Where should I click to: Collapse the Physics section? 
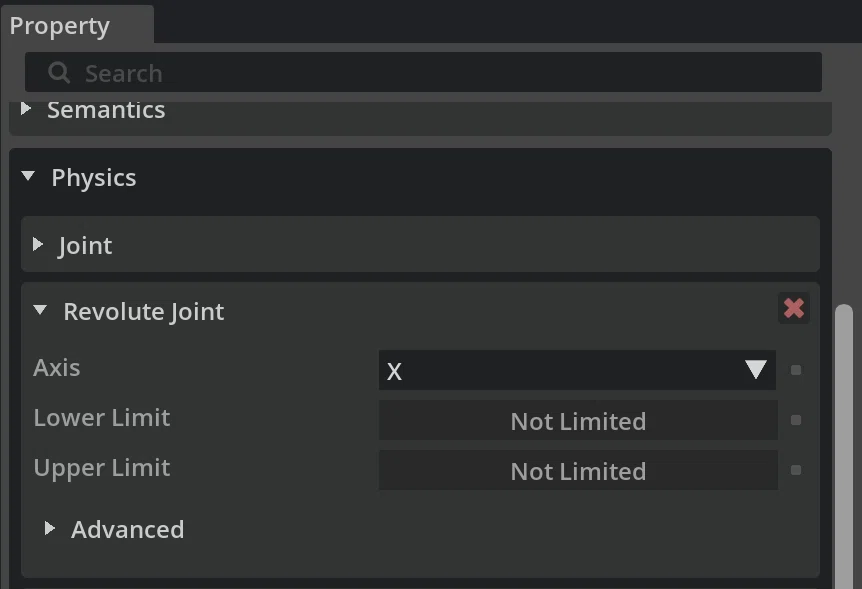coord(28,176)
